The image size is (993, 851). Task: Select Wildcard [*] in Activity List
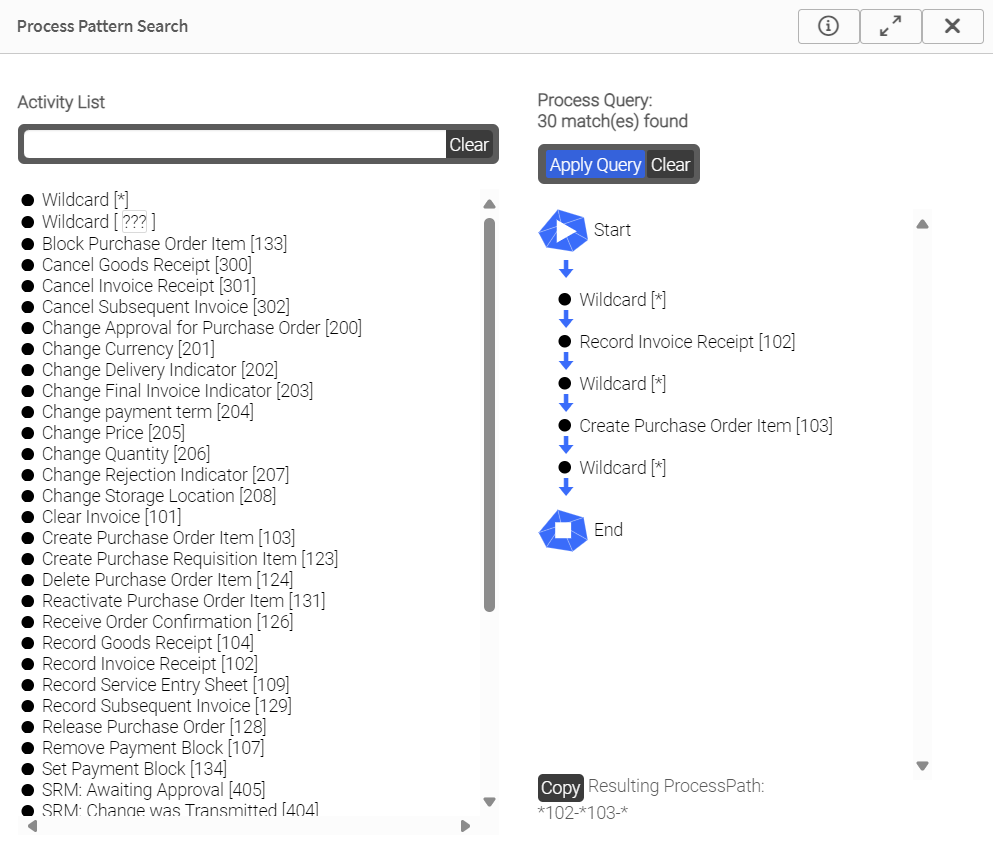(x=85, y=200)
